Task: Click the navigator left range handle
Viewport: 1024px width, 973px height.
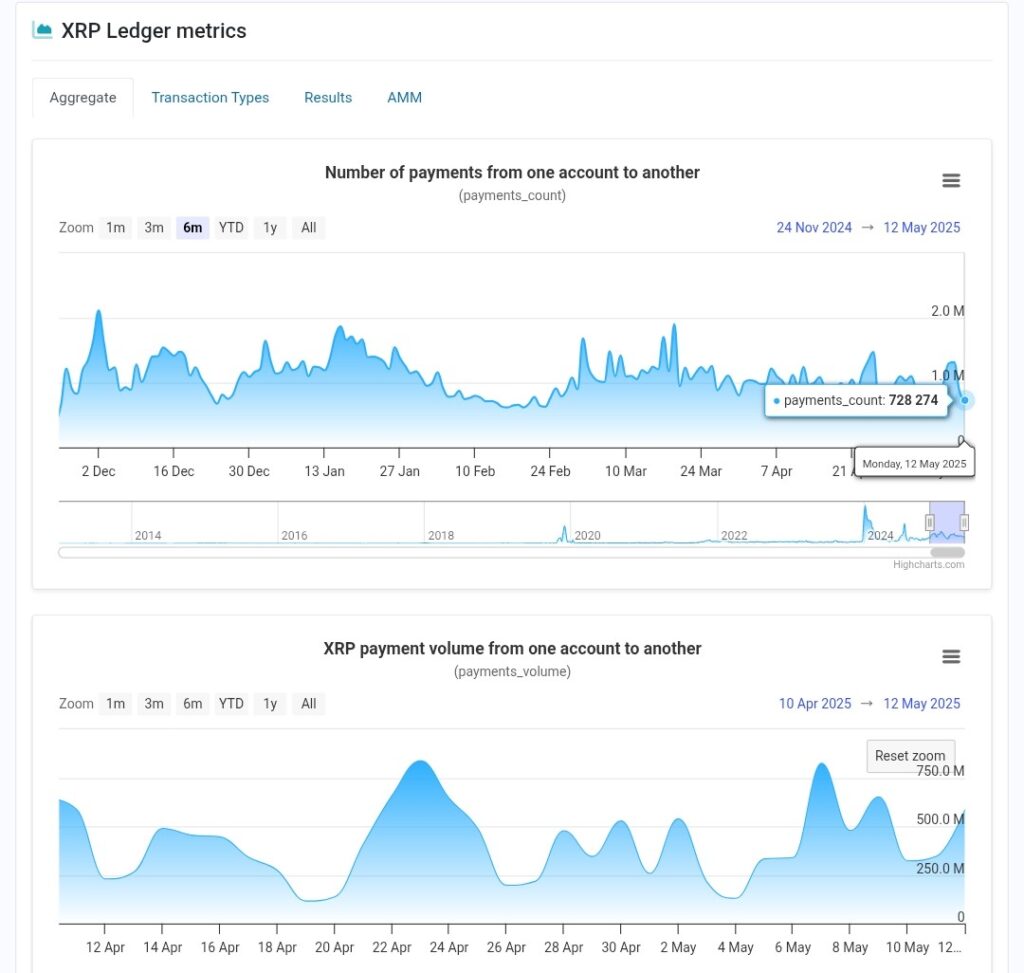Action: coord(929,522)
